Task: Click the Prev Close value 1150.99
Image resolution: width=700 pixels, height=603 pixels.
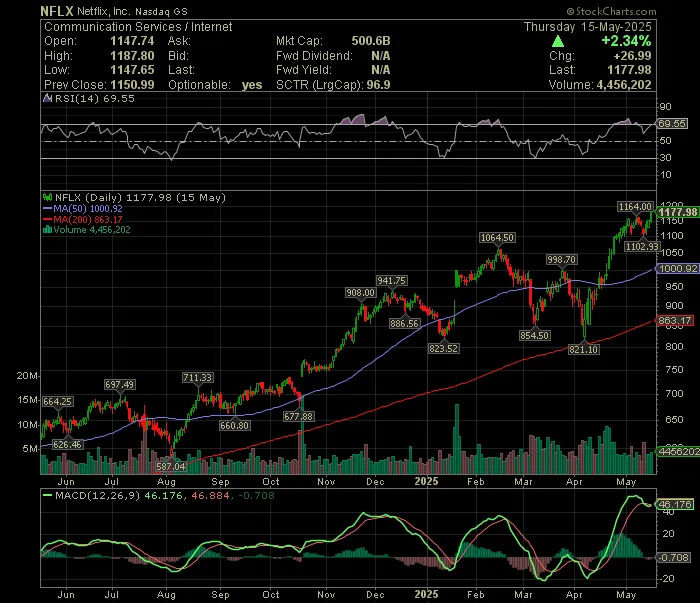Action: [132, 85]
